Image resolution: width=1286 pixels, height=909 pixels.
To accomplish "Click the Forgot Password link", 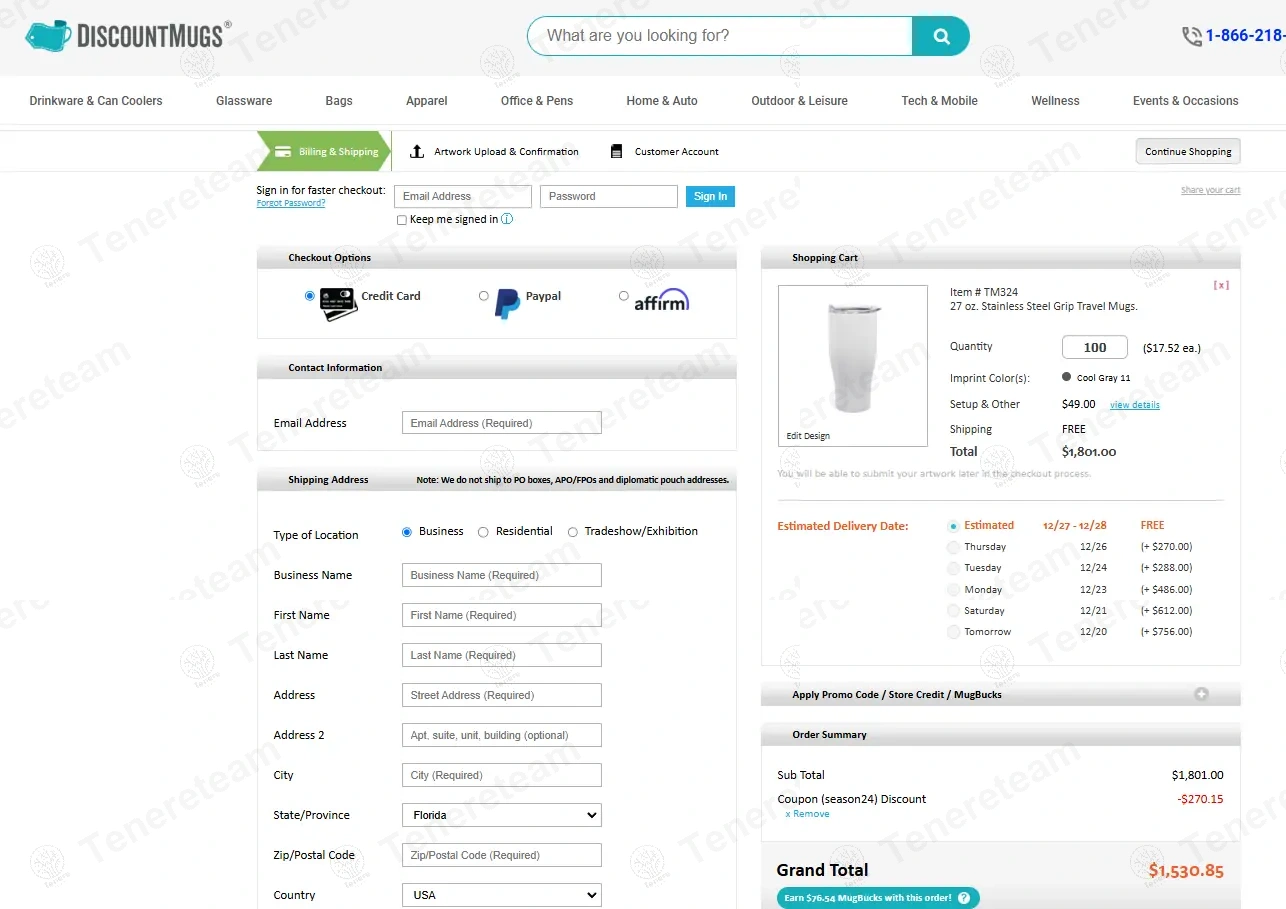I will [x=290, y=203].
